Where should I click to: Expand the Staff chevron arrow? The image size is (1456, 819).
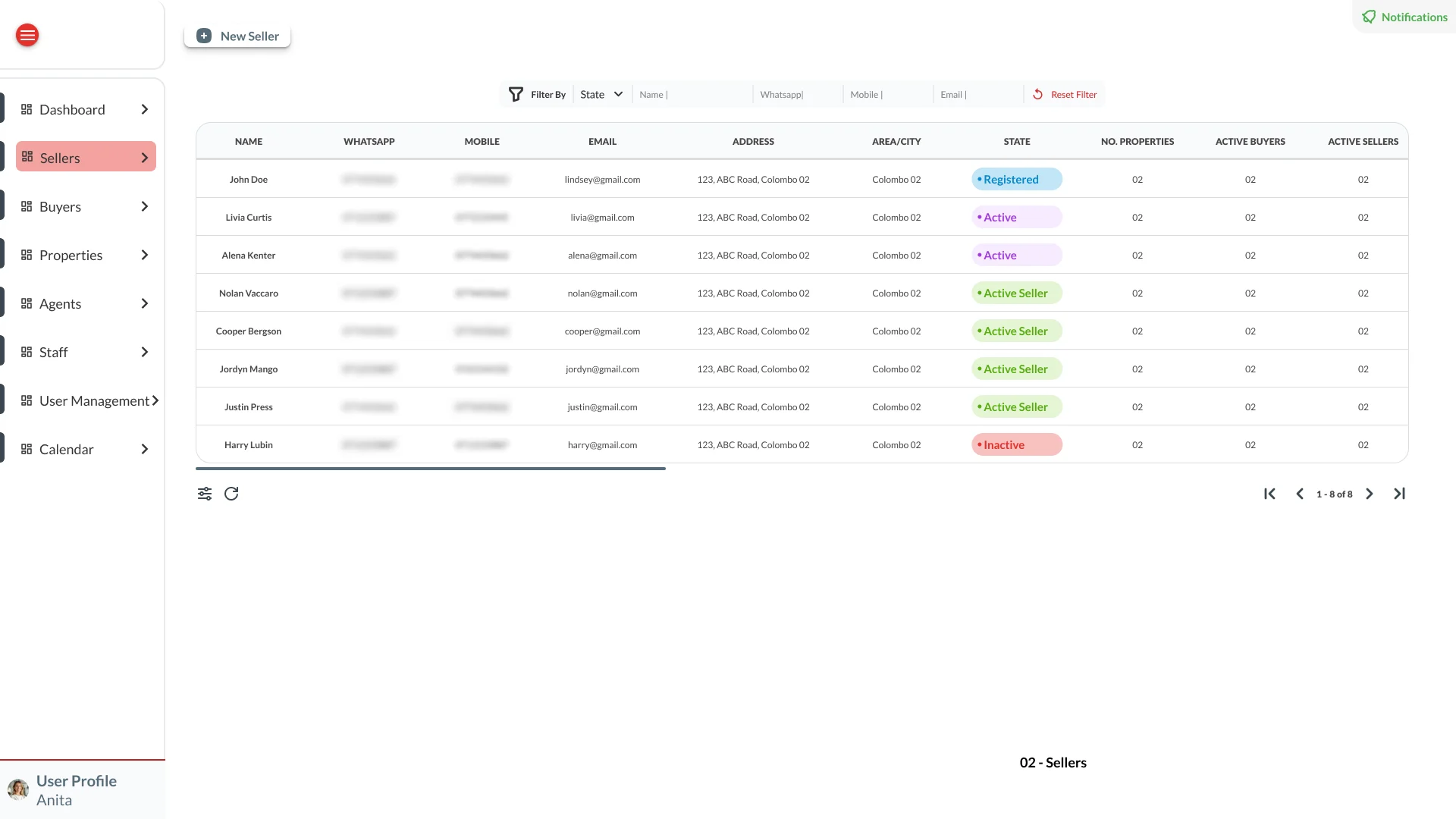[x=145, y=352]
